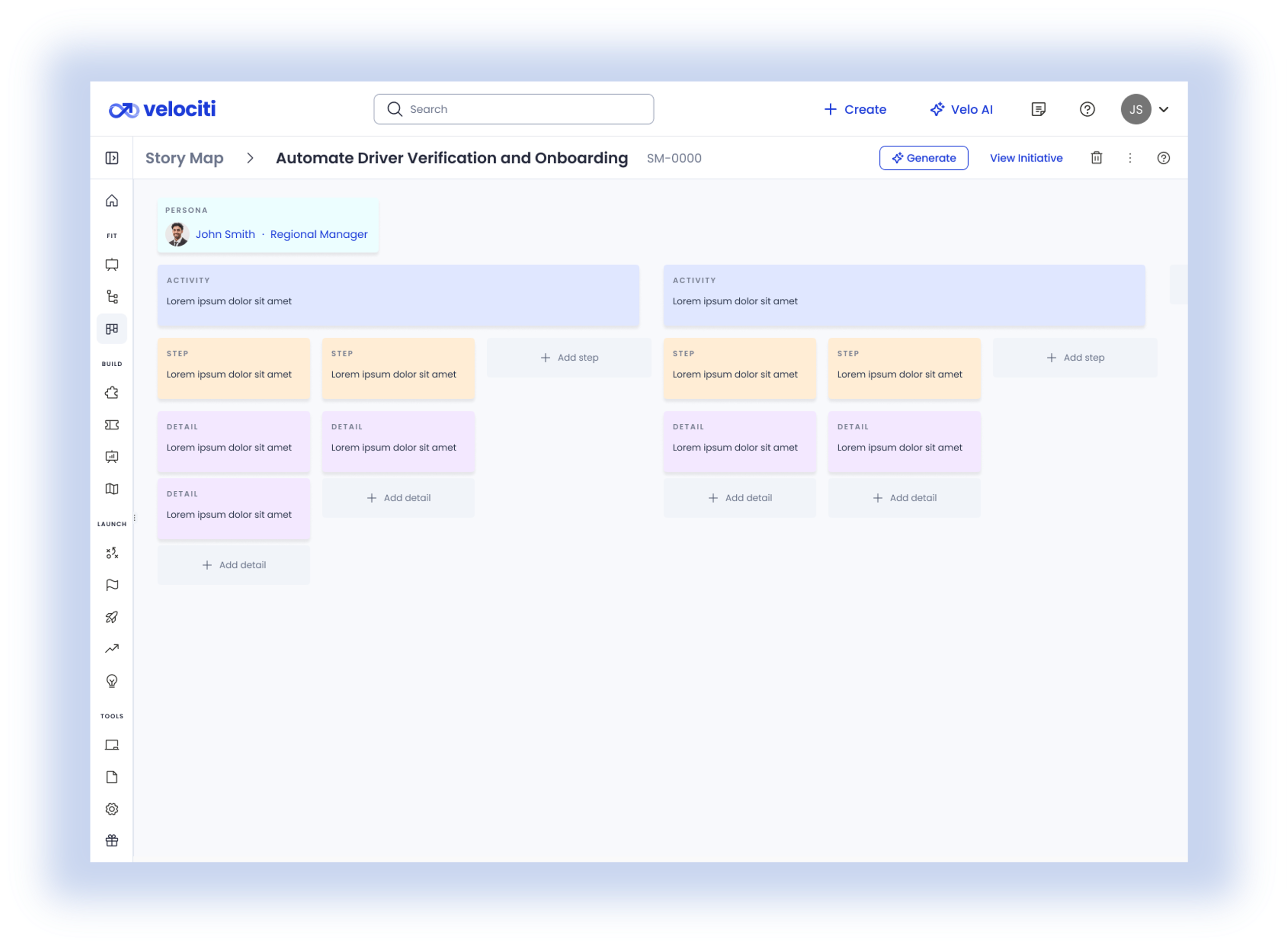Image resolution: width=1288 pixels, height=952 pixels.
Task: Click the trash icon to delete the story map
Action: [1096, 158]
